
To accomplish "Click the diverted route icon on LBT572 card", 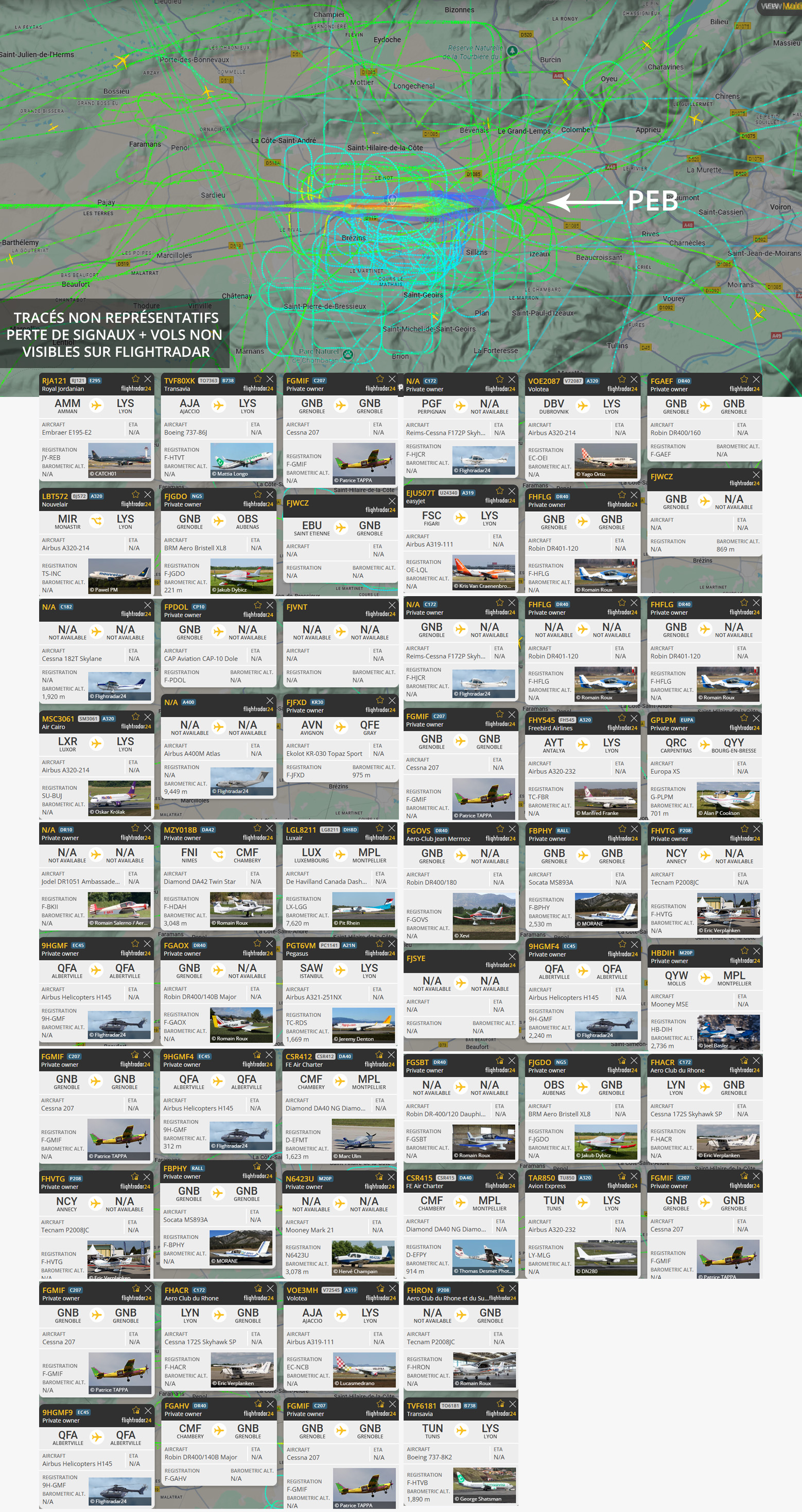I will click(x=97, y=520).
